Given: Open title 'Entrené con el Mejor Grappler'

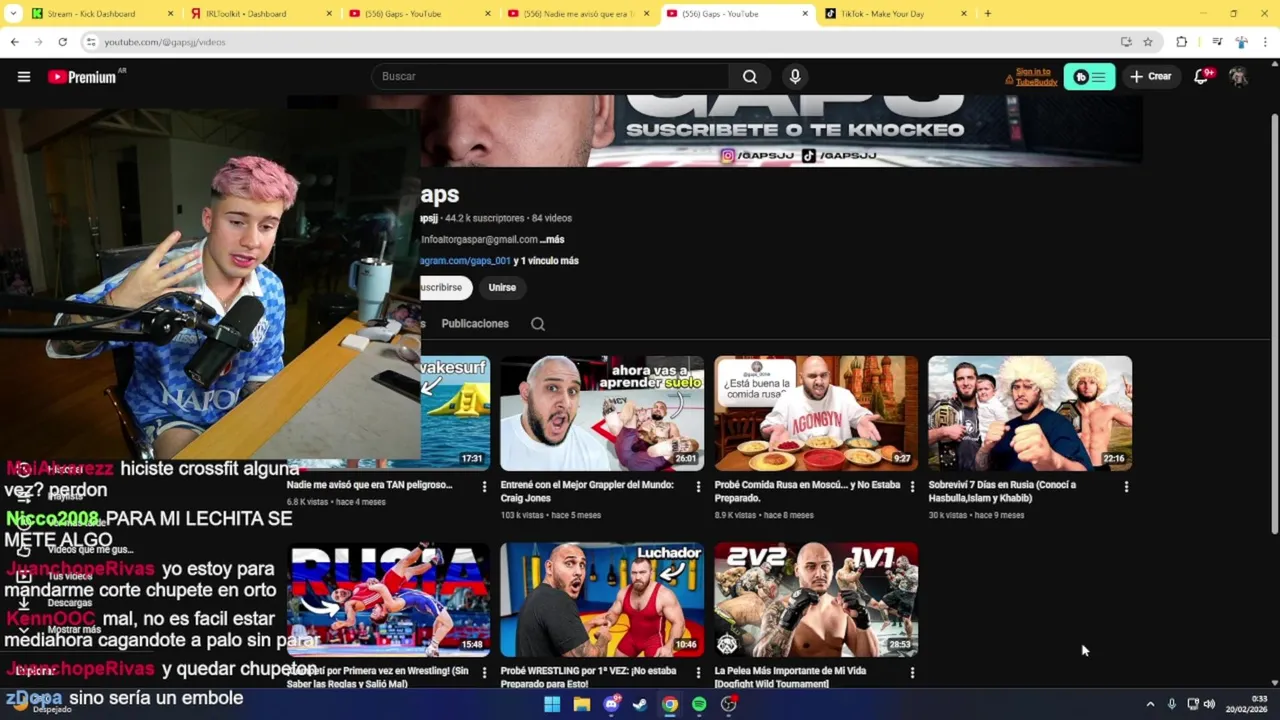Looking at the screenshot, I should (587, 491).
